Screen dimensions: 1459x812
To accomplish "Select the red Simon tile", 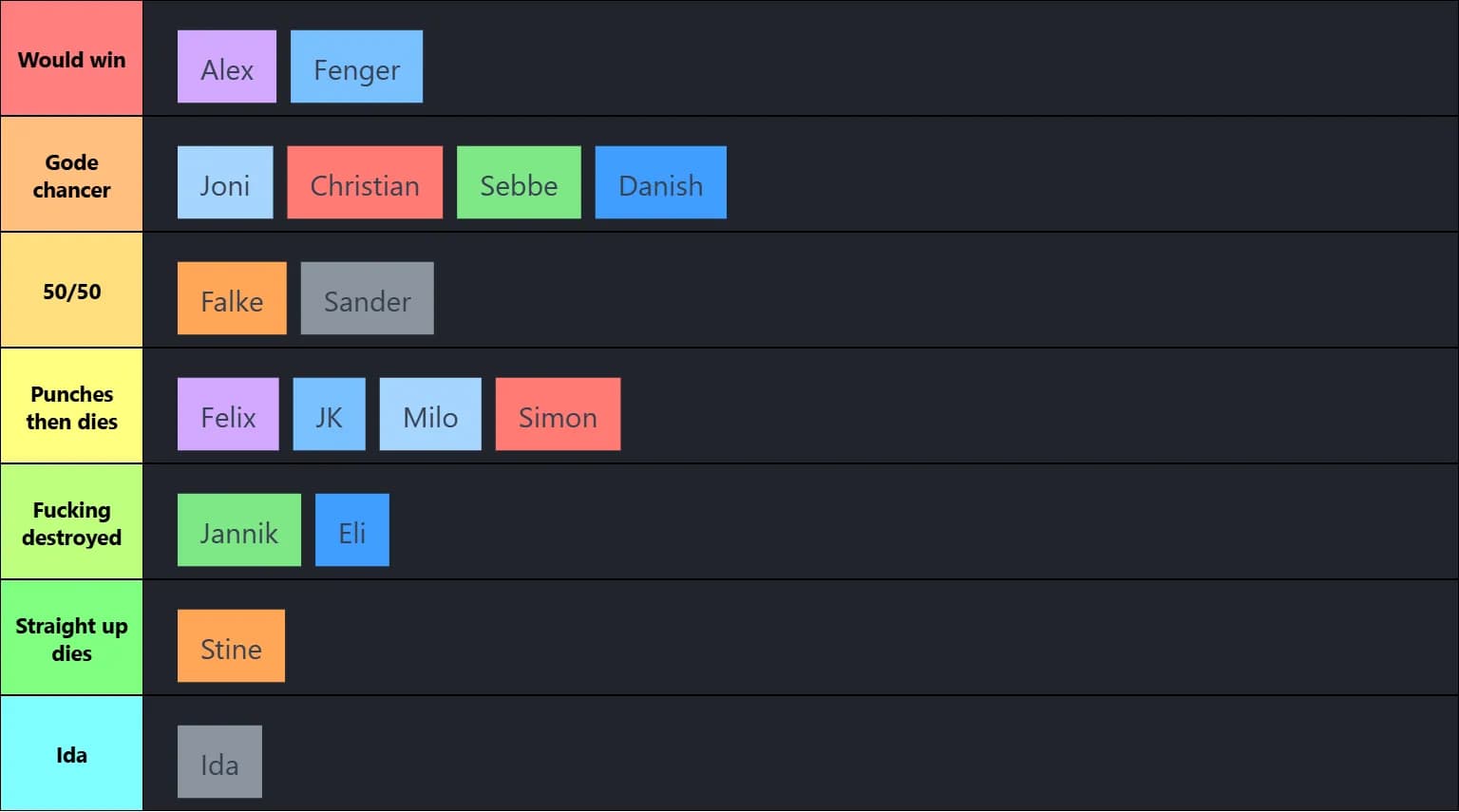I will tap(558, 414).
